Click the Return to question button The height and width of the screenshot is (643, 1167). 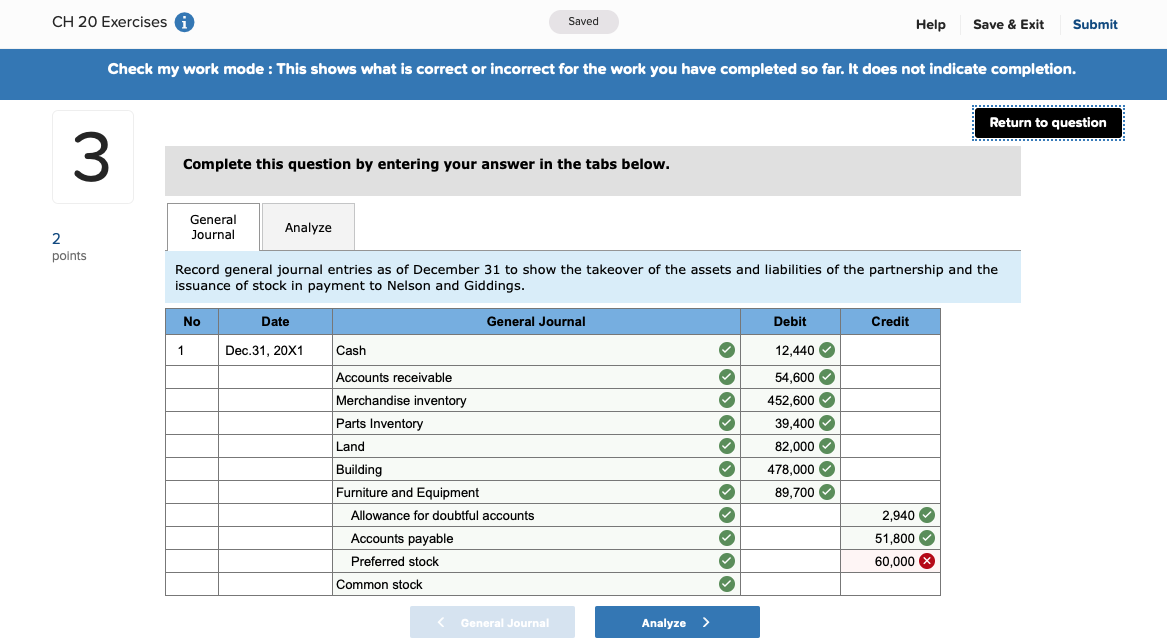click(x=1048, y=122)
